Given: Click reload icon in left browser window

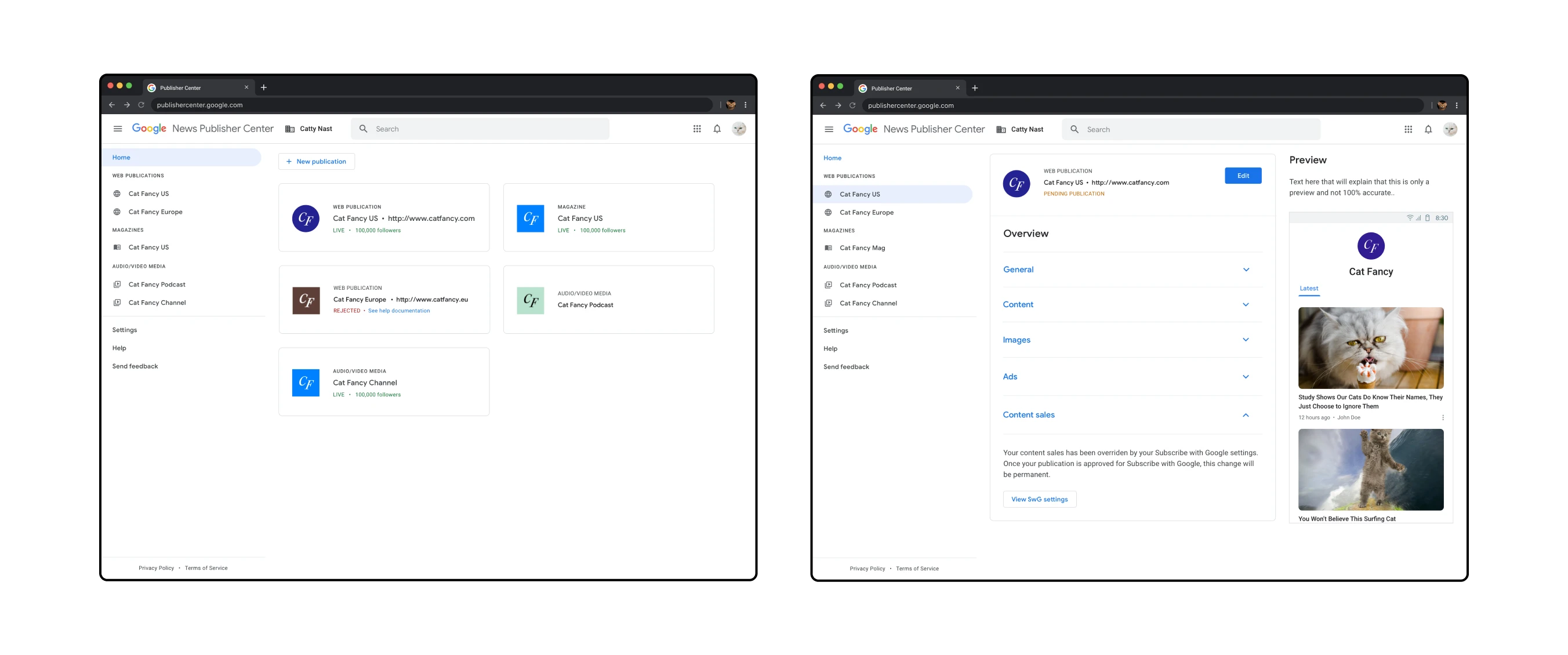Looking at the screenshot, I should click(141, 105).
